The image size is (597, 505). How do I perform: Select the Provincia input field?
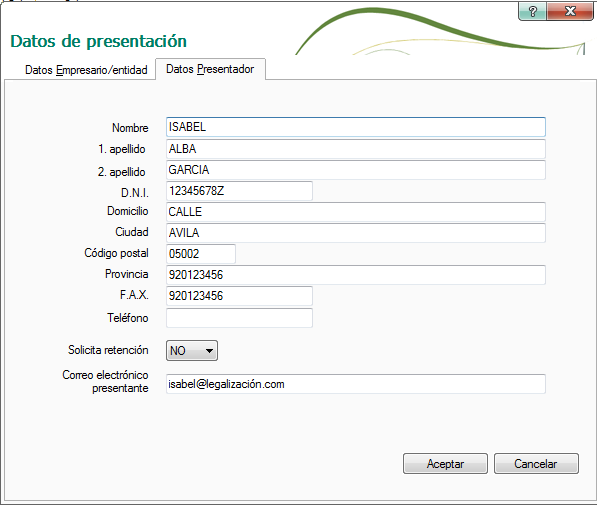pyautogui.click(x=356, y=275)
